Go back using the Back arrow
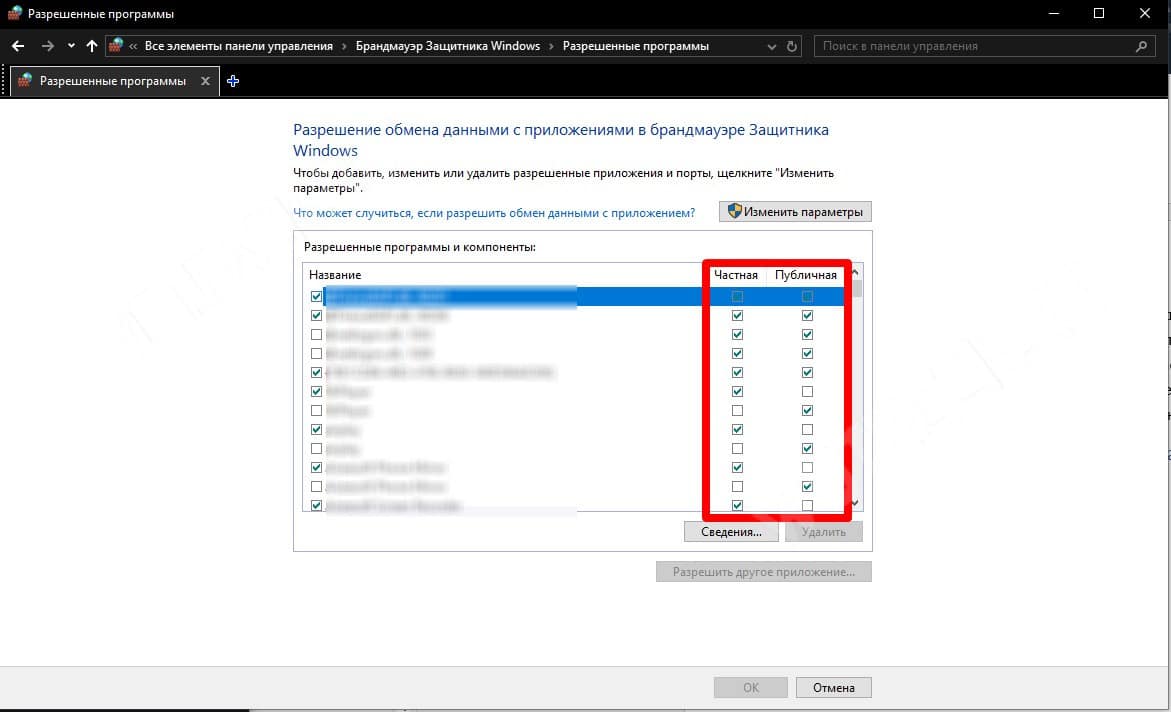The image size is (1171, 712). pyautogui.click(x=18, y=46)
